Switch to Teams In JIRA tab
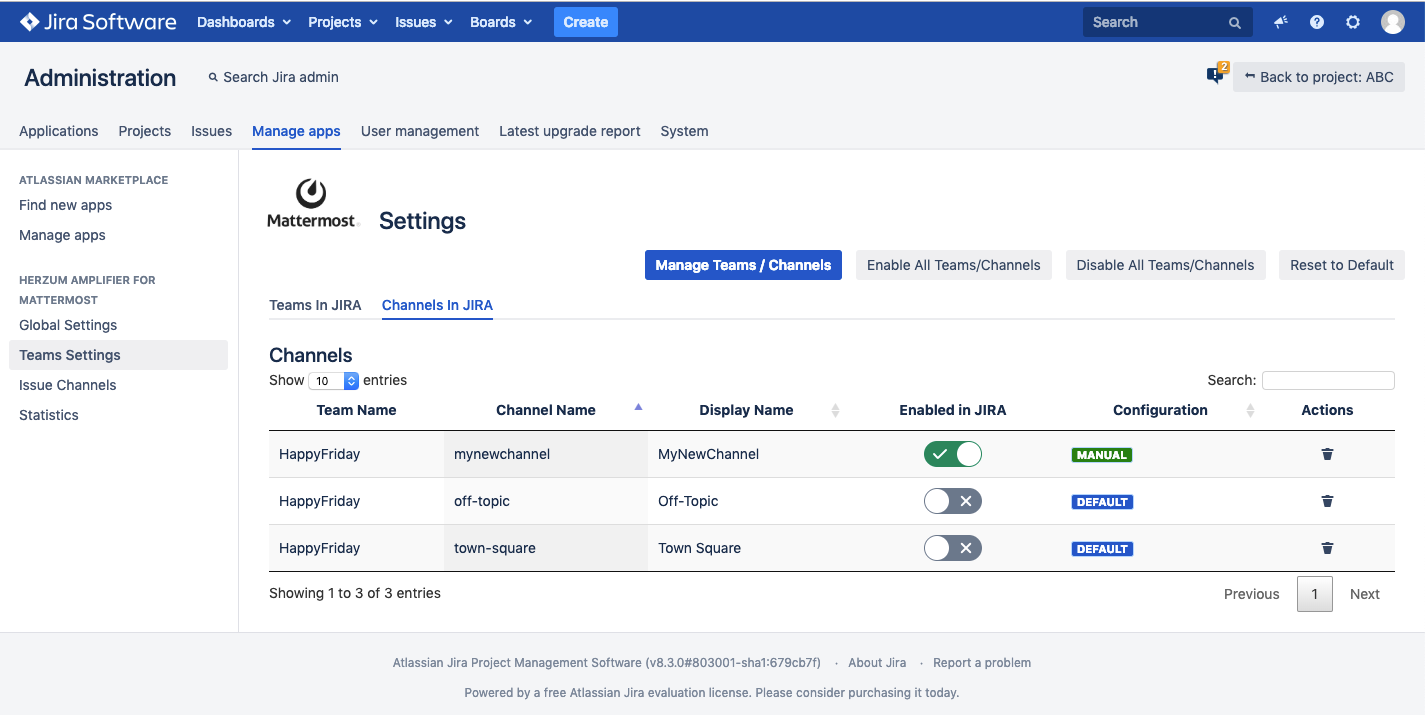Viewport: 1425px width, 715px height. point(315,305)
